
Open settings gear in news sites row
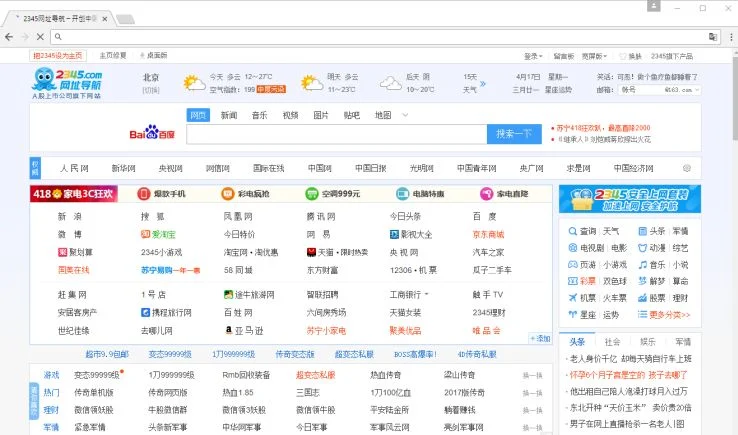click(x=687, y=168)
